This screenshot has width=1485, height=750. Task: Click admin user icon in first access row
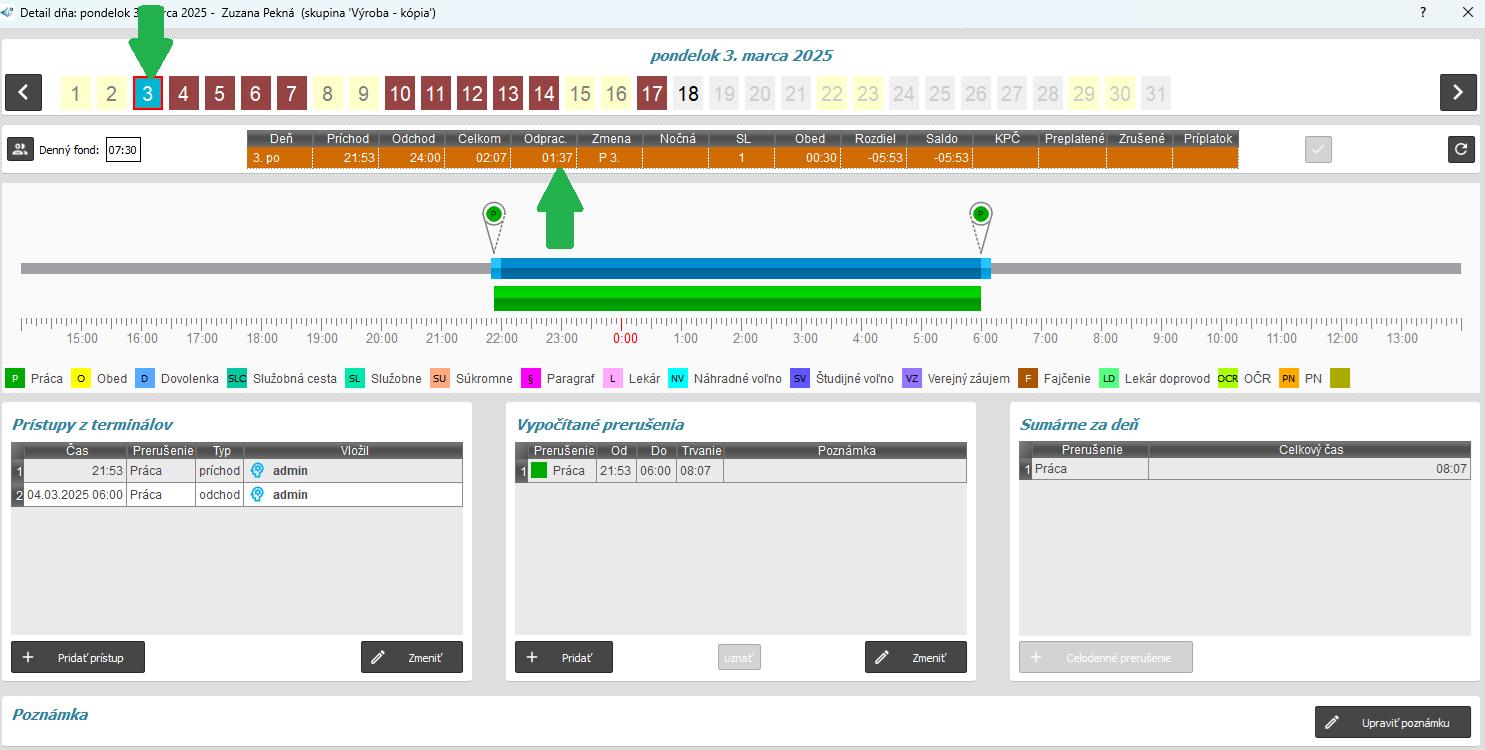[257, 471]
